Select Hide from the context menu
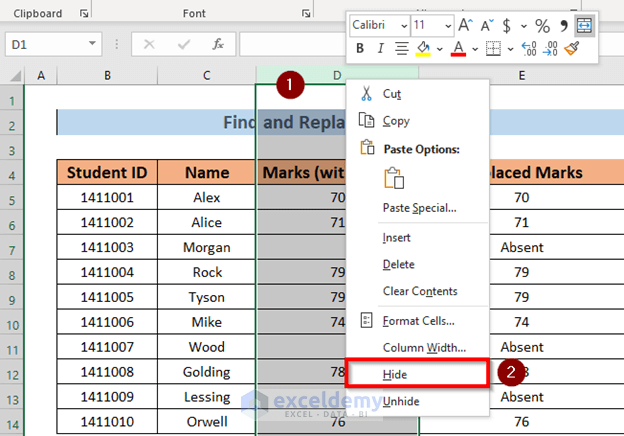This screenshot has height=436, width=624. (395, 373)
